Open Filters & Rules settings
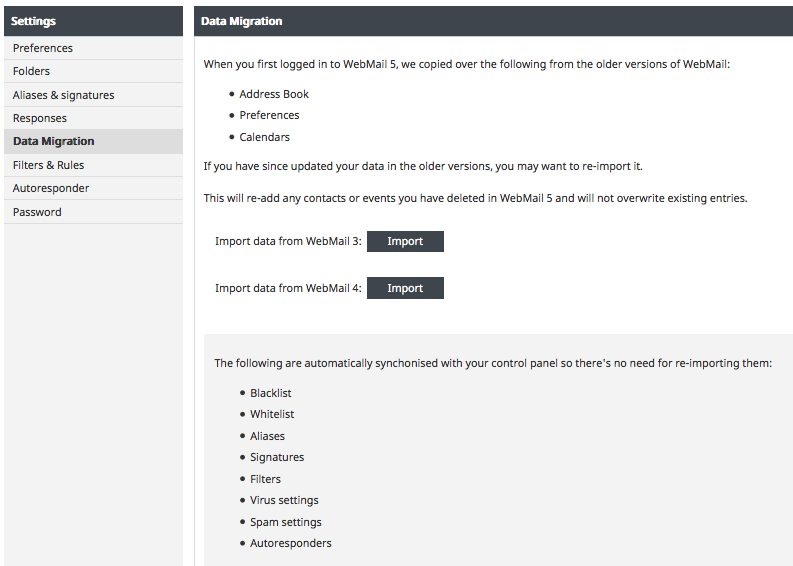This screenshot has width=793, height=566. 49,165
